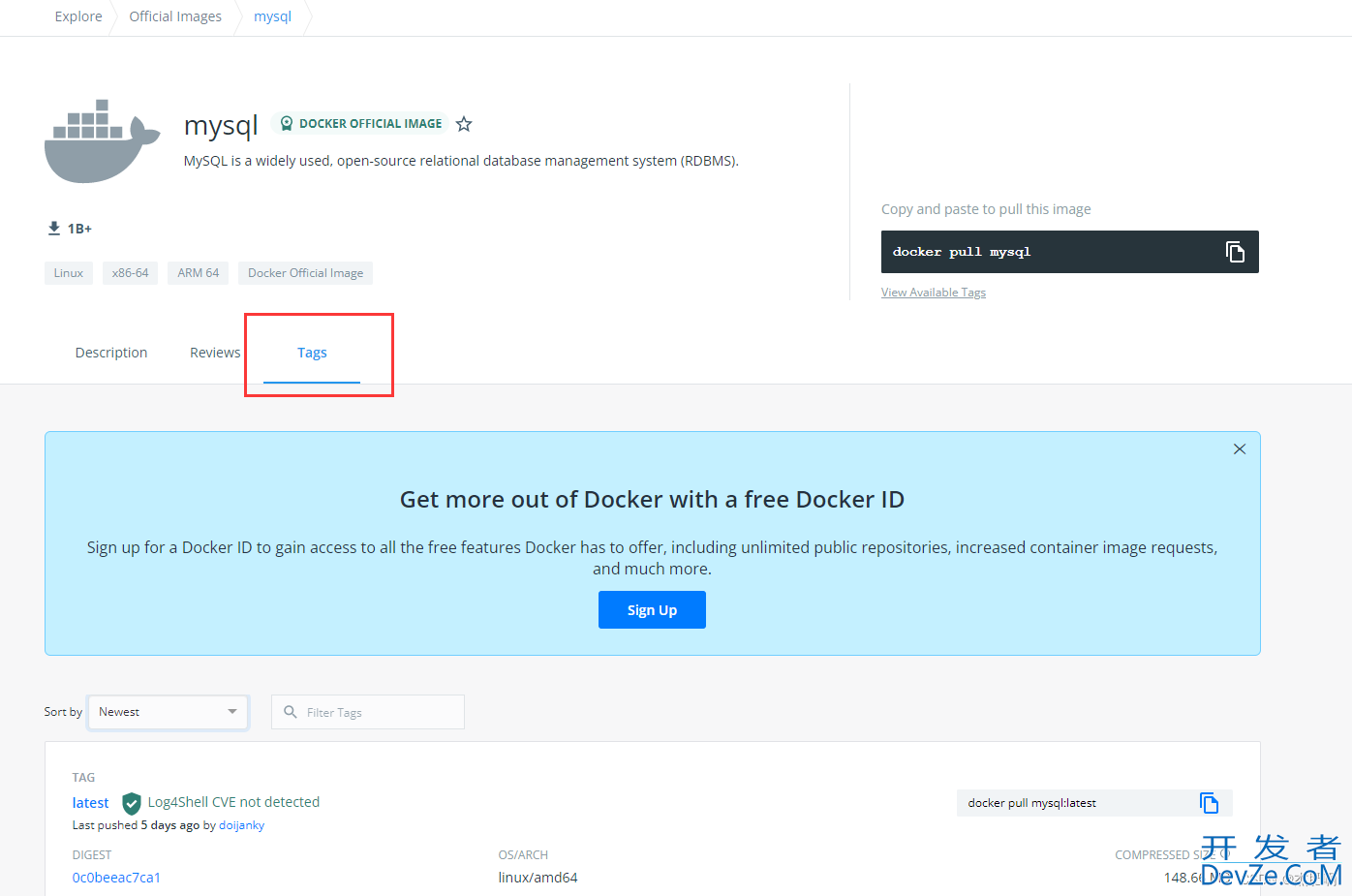Screen dimensions: 1352x896
Task: Open View Available Tags link
Action: tap(934, 293)
